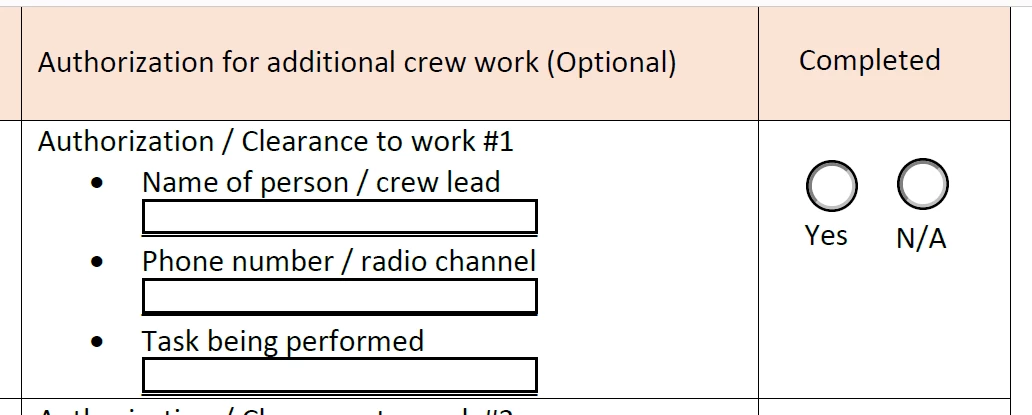The image size is (1032, 415).
Task: Click the Name of person / crew lead label
Action: coord(321,182)
